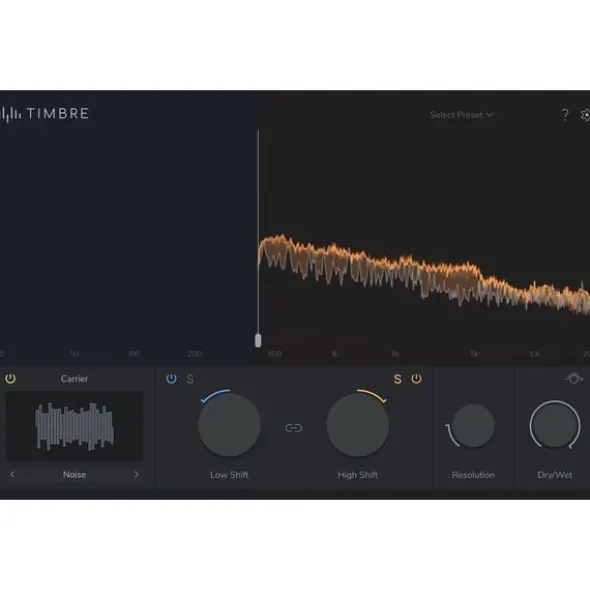Viewport: 590px width, 591px height.
Task: Open help via the question mark icon
Action: click(565, 115)
